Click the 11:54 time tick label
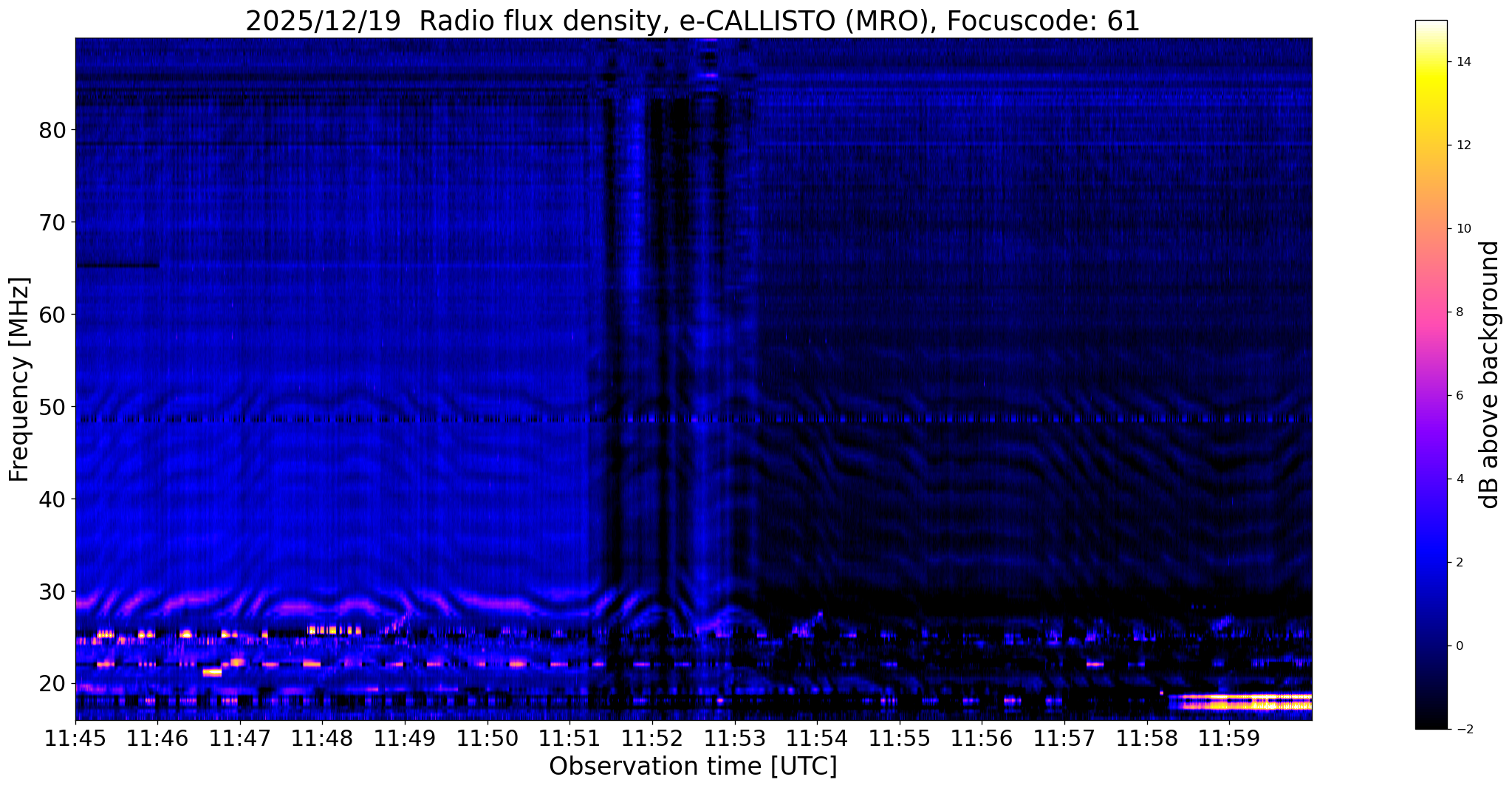 point(817,738)
